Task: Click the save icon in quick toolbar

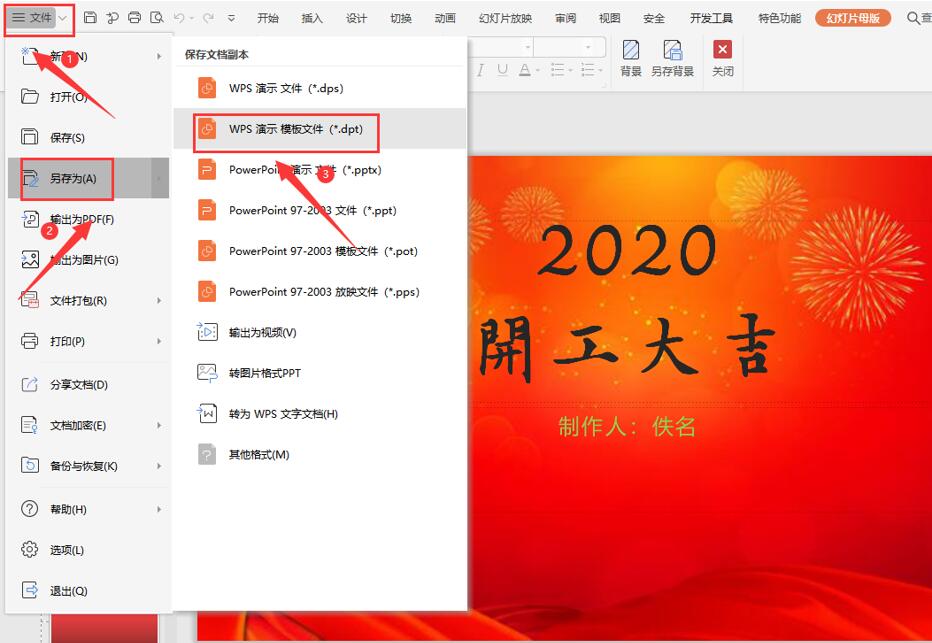Action: tap(90, 18)
